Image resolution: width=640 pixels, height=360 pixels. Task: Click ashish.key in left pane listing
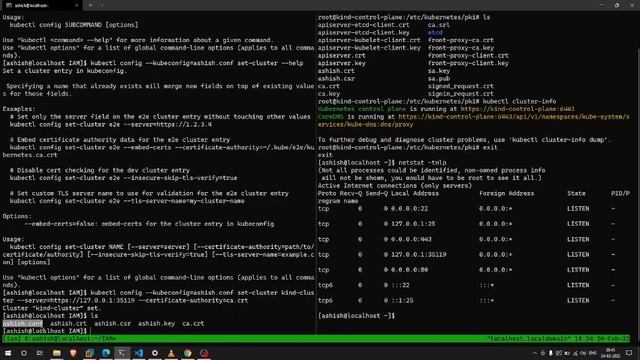pos(156,323)
